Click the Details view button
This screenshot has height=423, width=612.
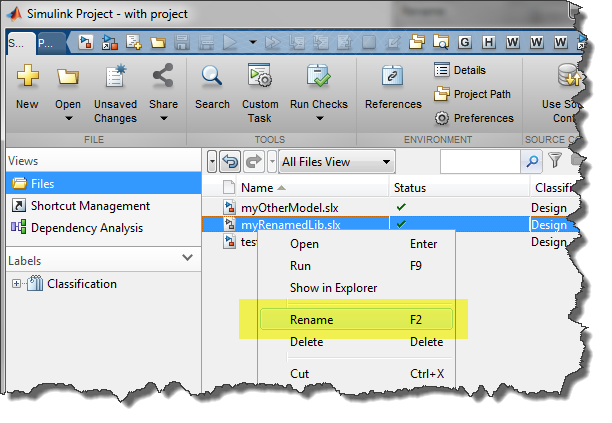(460, 70)
